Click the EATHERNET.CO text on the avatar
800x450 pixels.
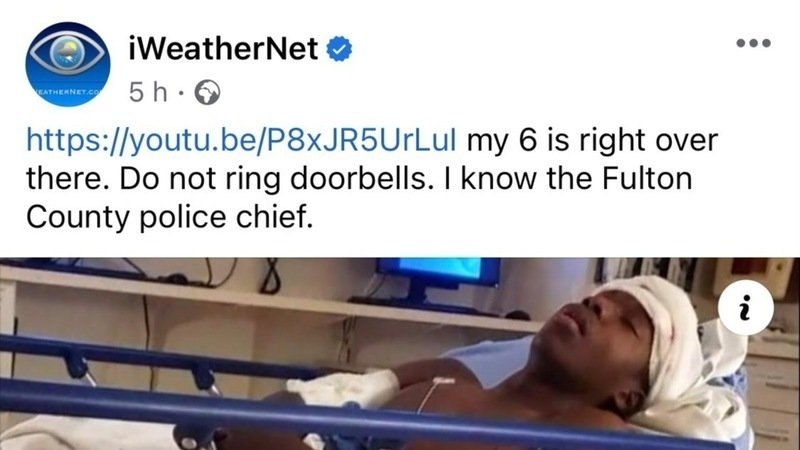[x=68, y=92]
